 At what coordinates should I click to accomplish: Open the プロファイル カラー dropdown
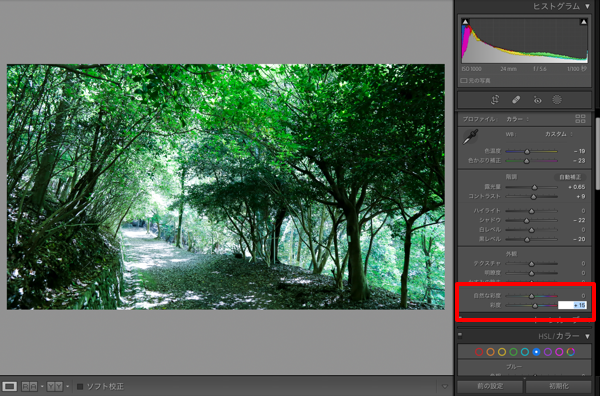(517, 119)
